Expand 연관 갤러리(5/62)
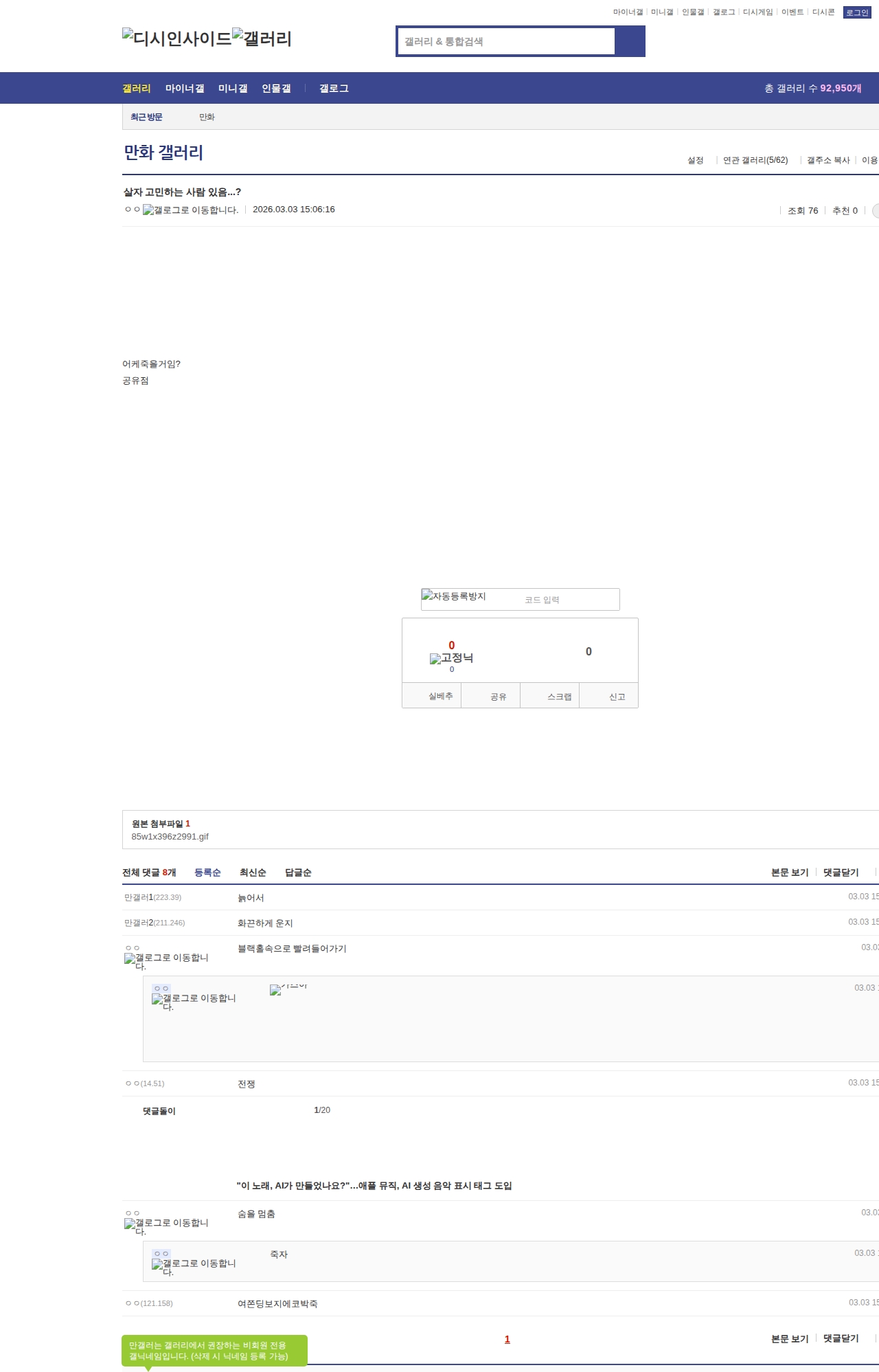The width and height of the screenshot is (879, 1372). tap(755, 160)
